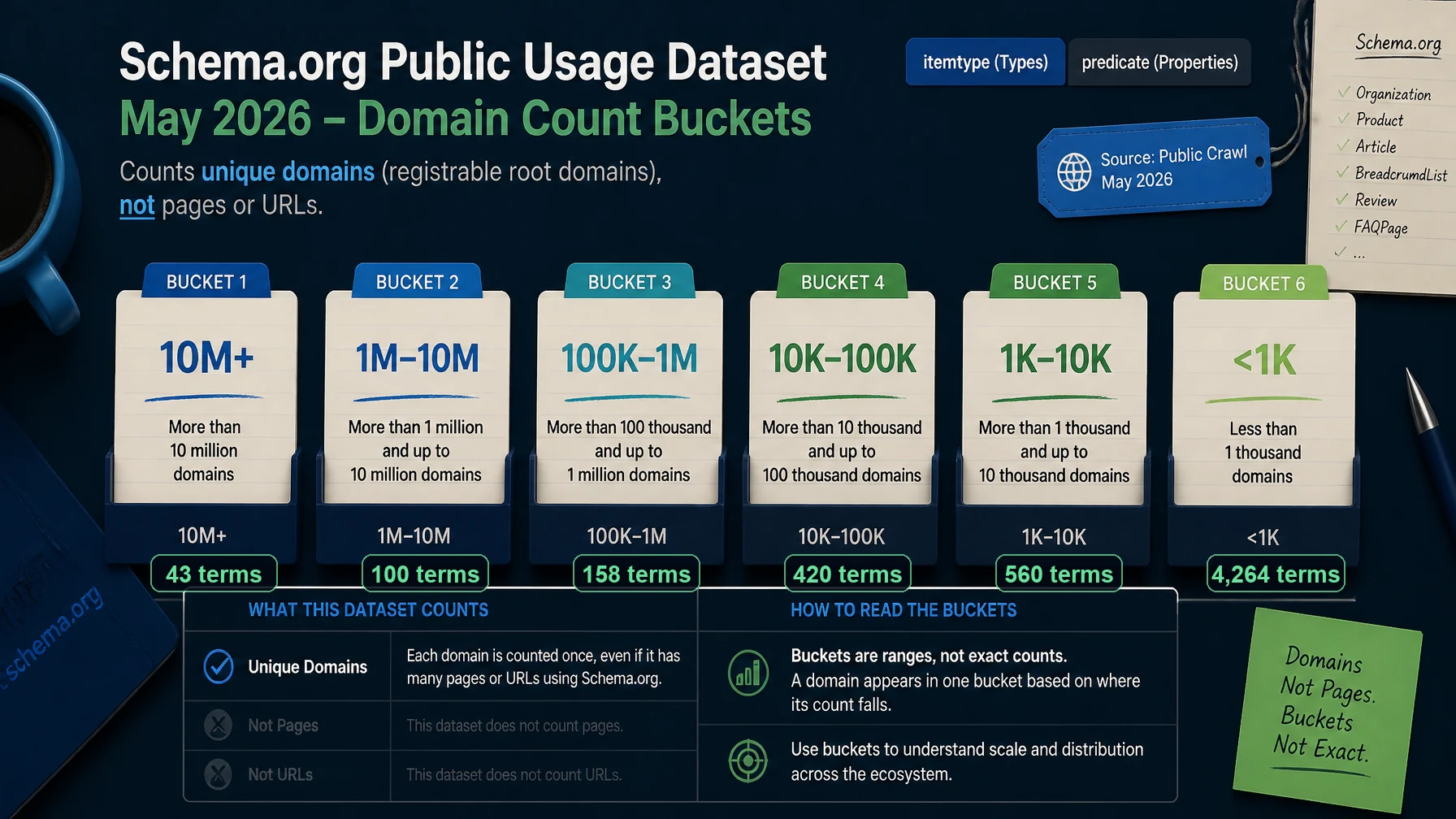The height and width of the screenshot is (819, 1456).
Task: Select the BUCKET 3 tab label
Action: (630, 281)
